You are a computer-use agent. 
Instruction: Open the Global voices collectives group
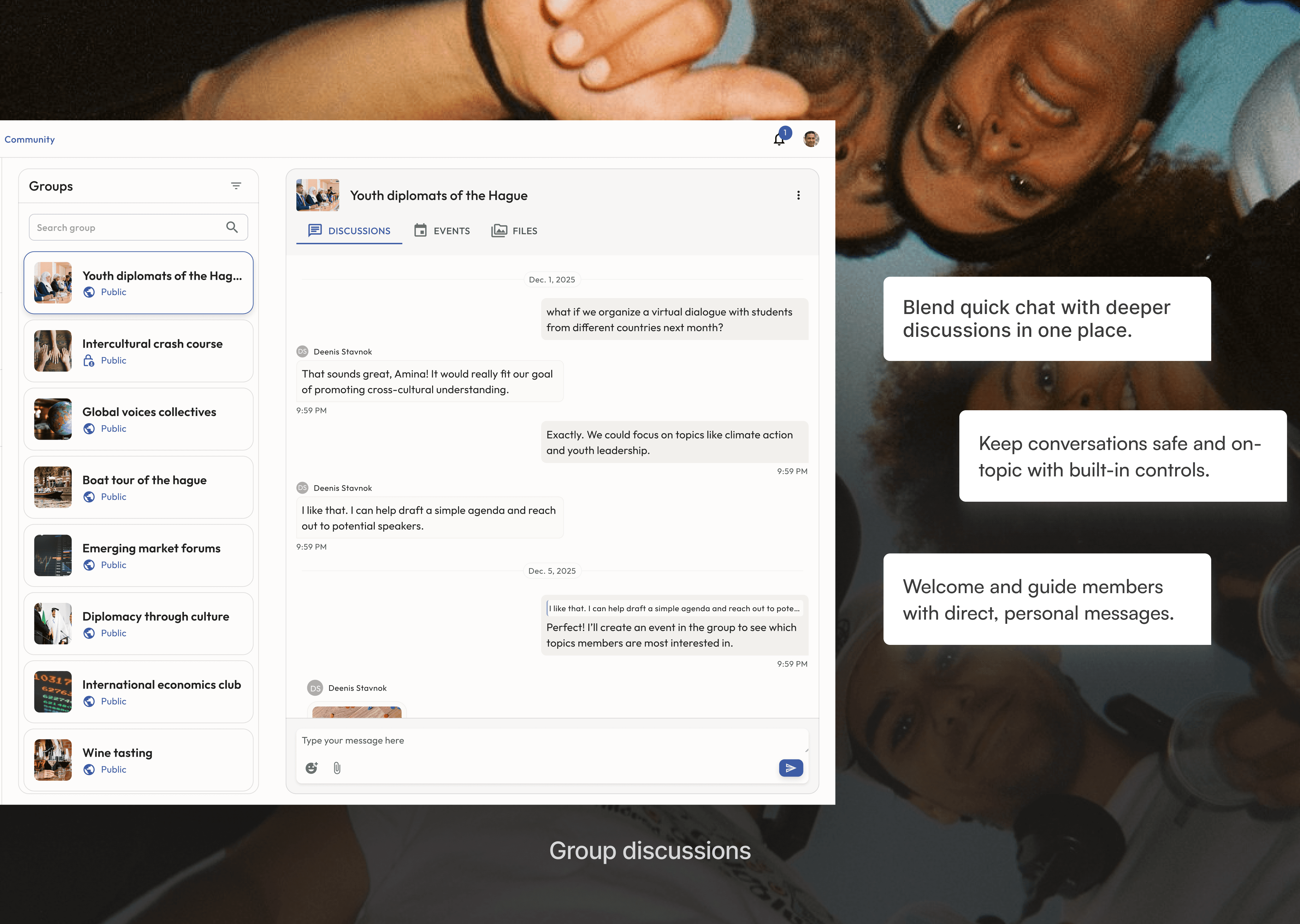point(138,419)
